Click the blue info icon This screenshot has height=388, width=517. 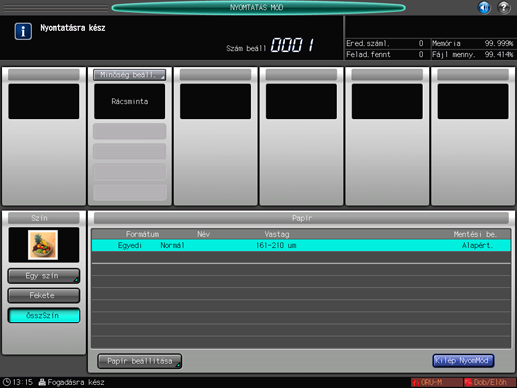(23, 31)
